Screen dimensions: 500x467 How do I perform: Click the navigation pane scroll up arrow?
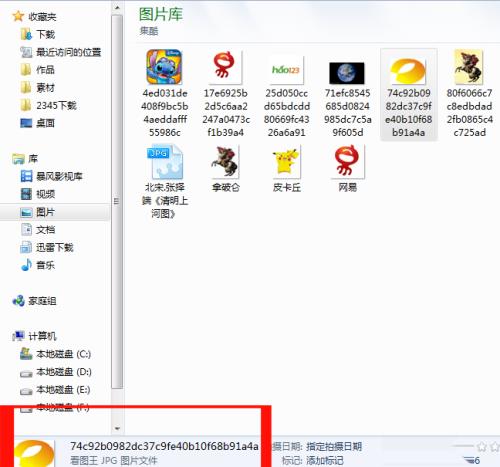coord(117,7)
